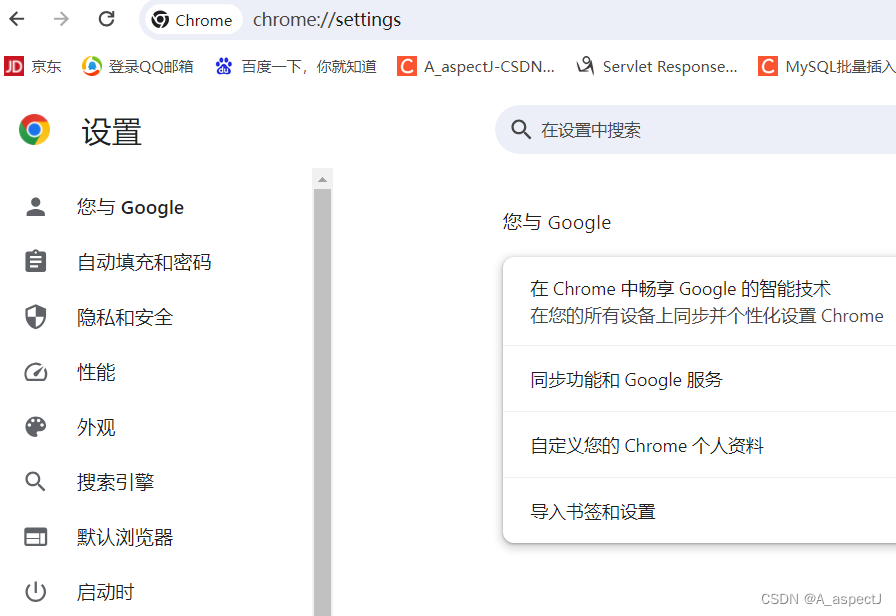
Task: Click the Servlet Response bookmark favicon
Action: [585, 66]
